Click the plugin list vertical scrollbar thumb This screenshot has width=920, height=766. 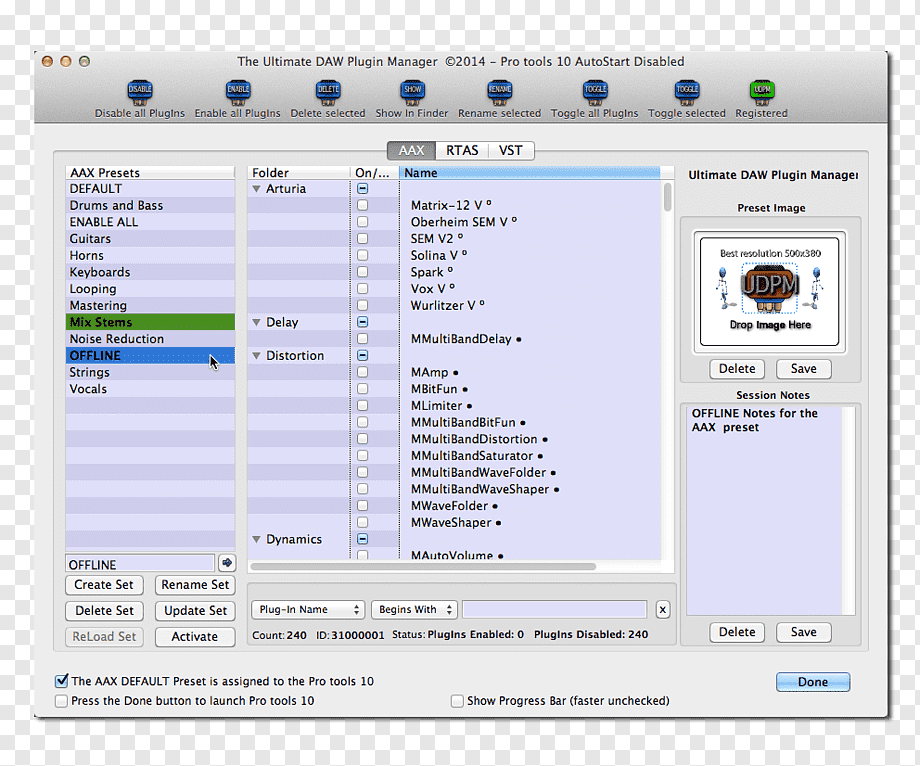click(667, 197)
